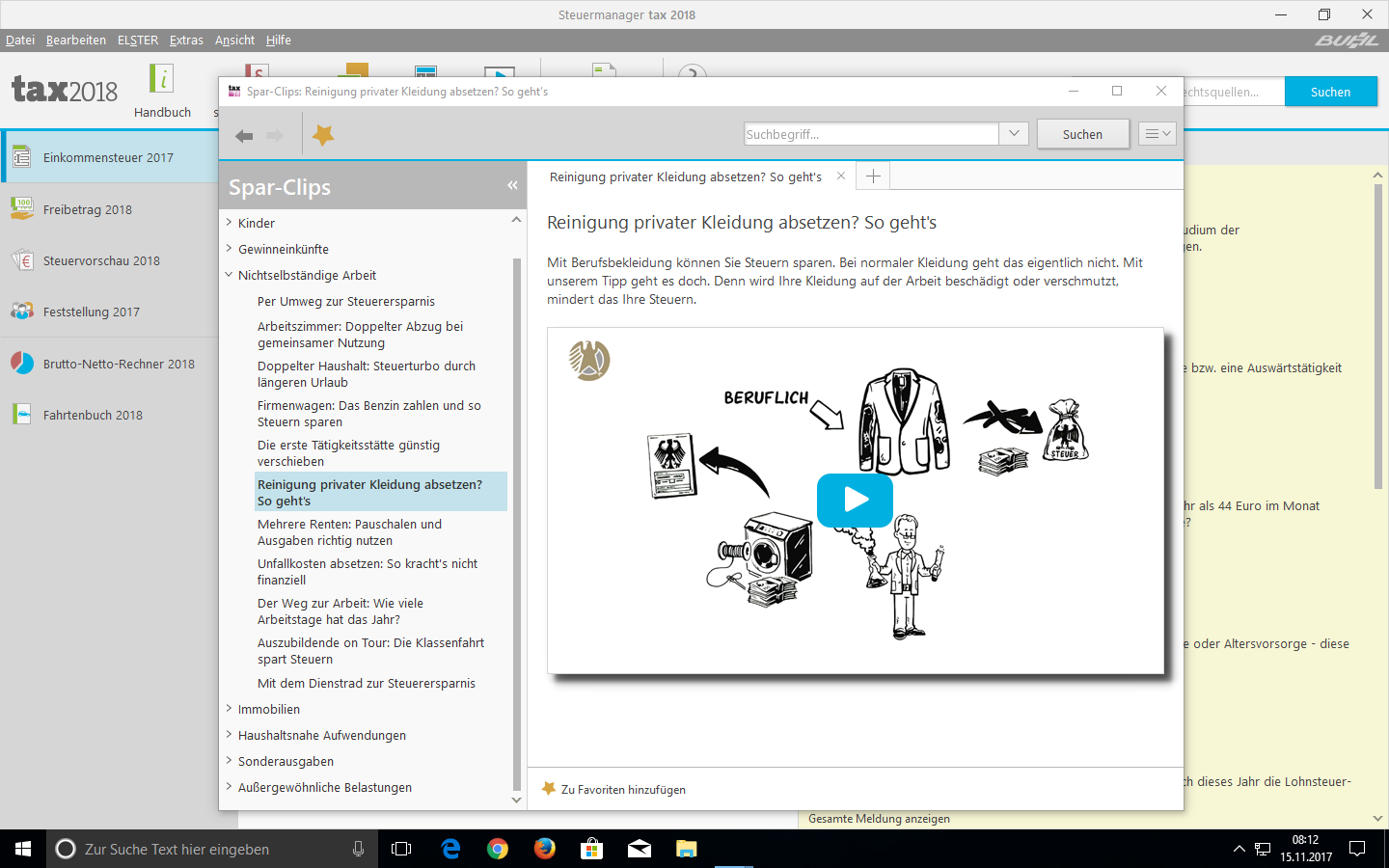Screen dimensions: 1389x868
Task: Open Microsoft Store from taskbar
Action: coord(591,849)
